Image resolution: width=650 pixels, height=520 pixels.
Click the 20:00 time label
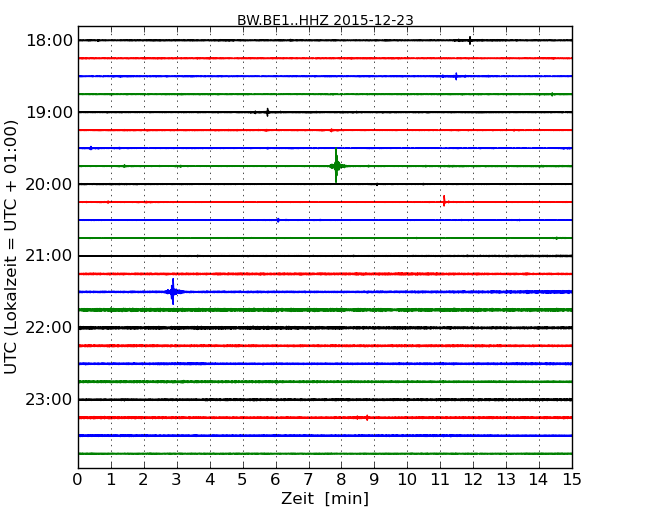[x=49, y=184]
